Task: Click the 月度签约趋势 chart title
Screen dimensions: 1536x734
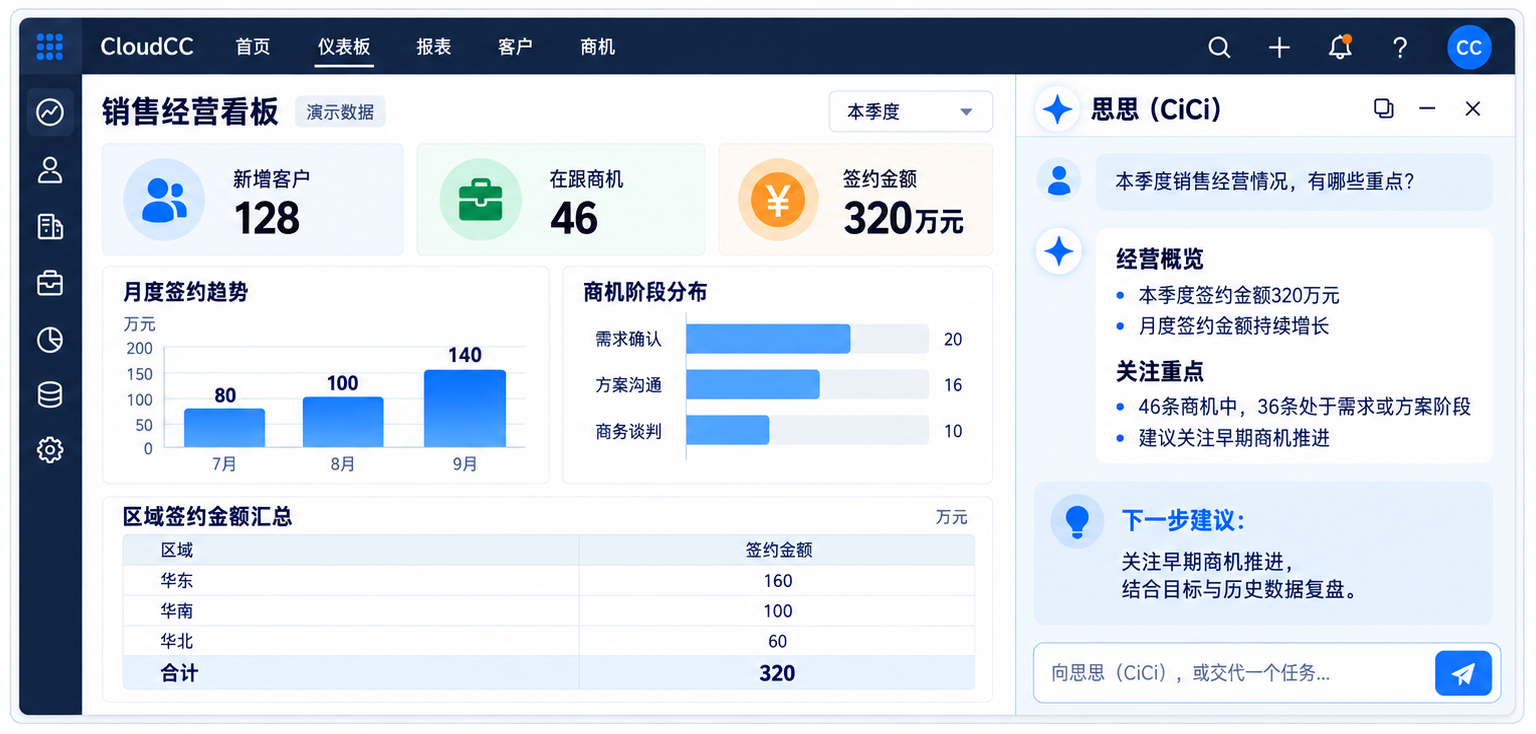Action: 185,292
